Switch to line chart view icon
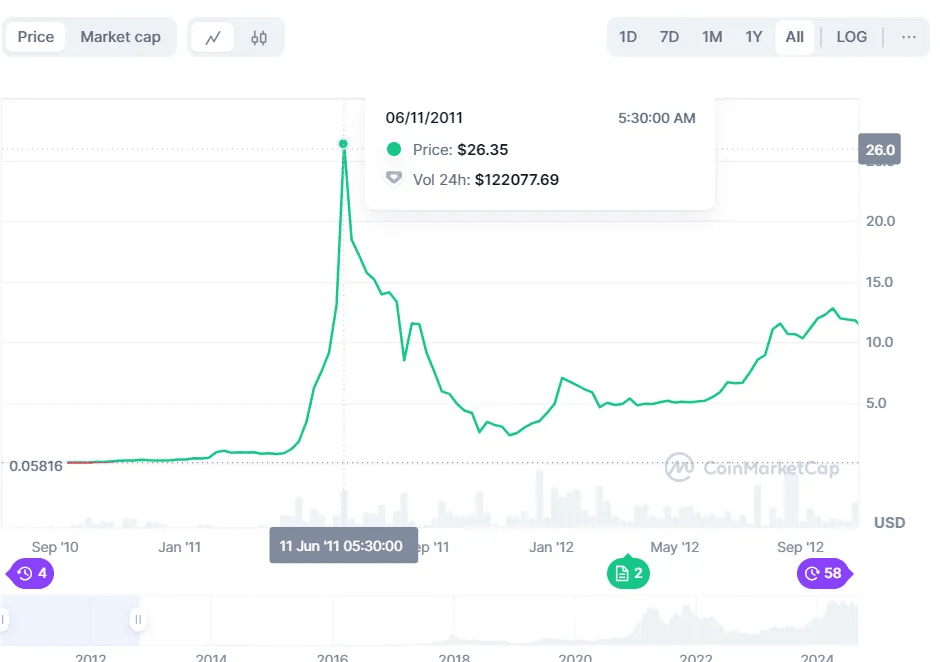The height and width of the screenshot is (662, 940). tap(212, 38)
